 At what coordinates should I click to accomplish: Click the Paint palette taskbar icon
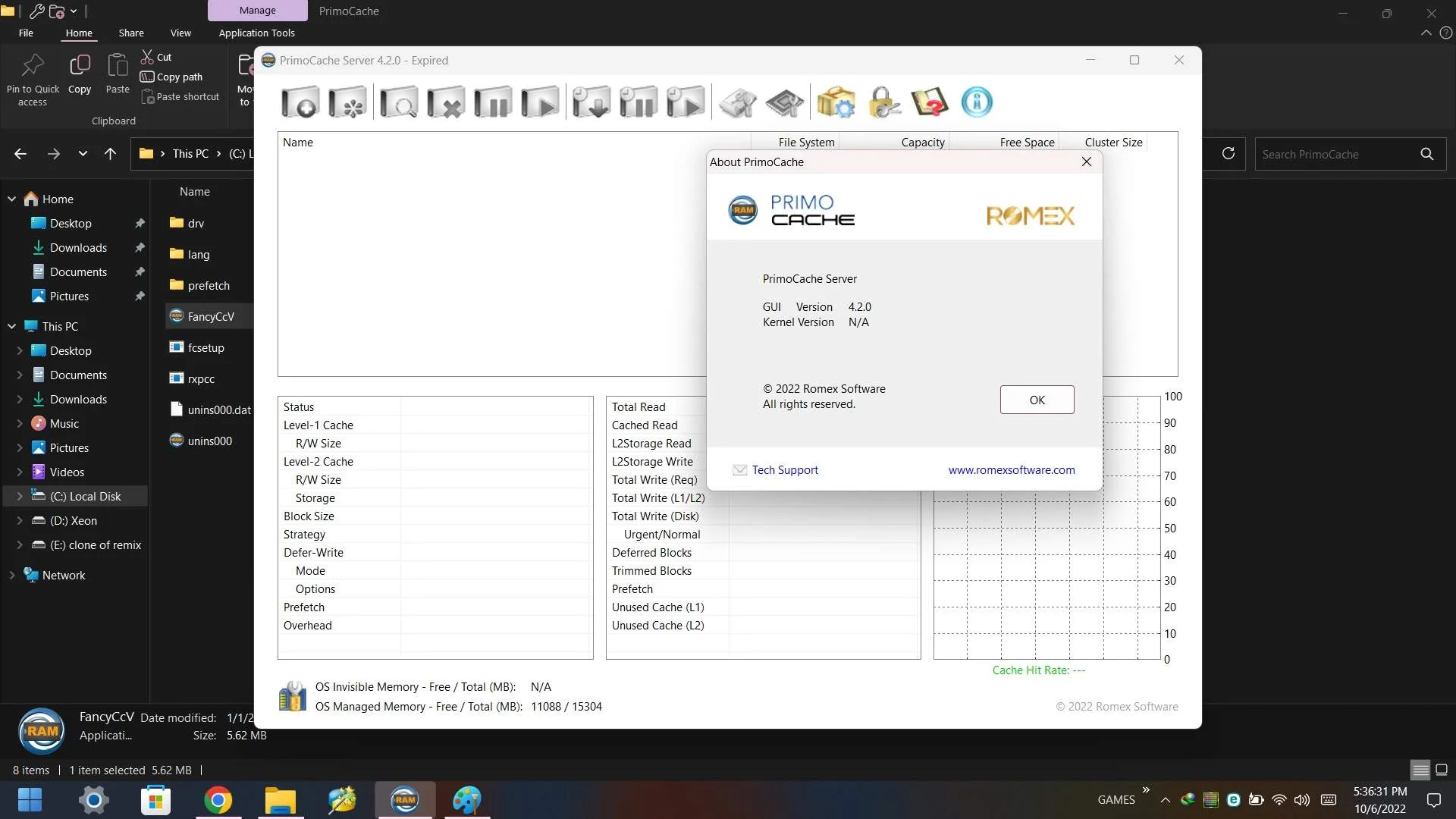click(467, 800)
